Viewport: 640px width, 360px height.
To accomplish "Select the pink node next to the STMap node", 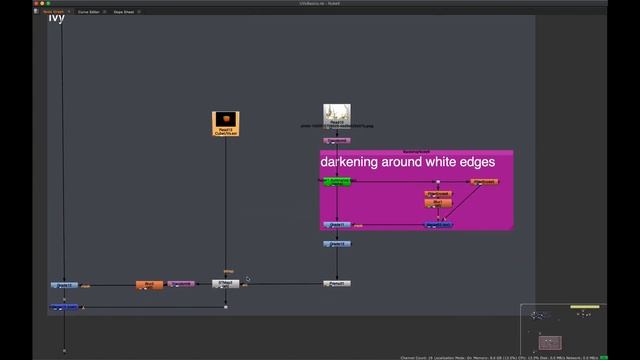I will [x=181, y=284].
